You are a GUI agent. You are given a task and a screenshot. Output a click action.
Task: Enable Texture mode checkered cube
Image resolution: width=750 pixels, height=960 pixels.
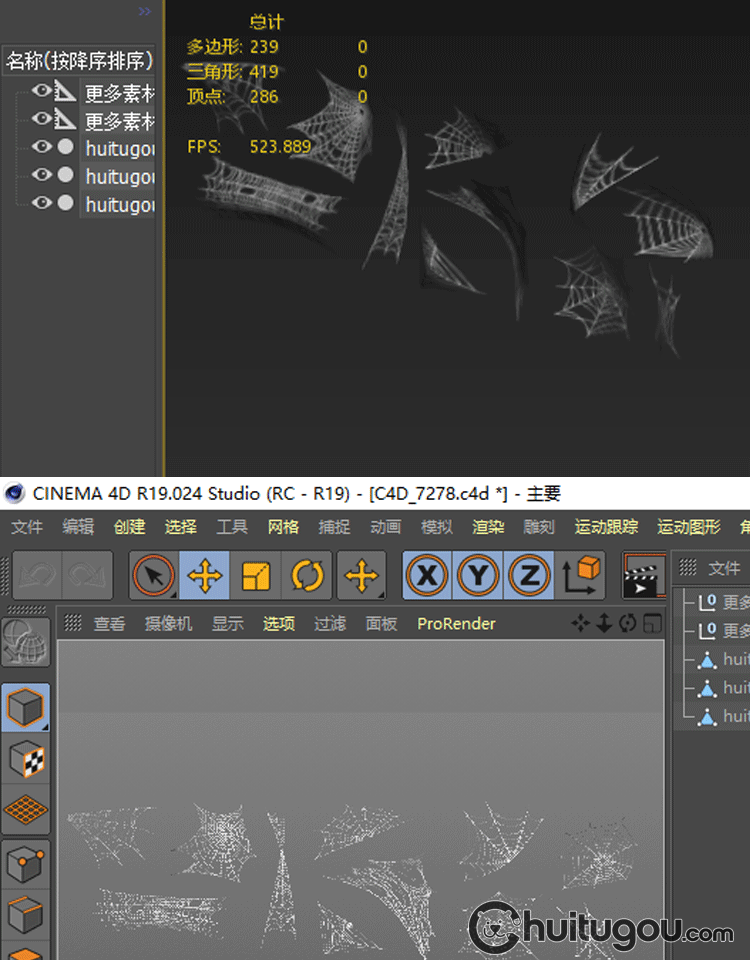(26, 760)
